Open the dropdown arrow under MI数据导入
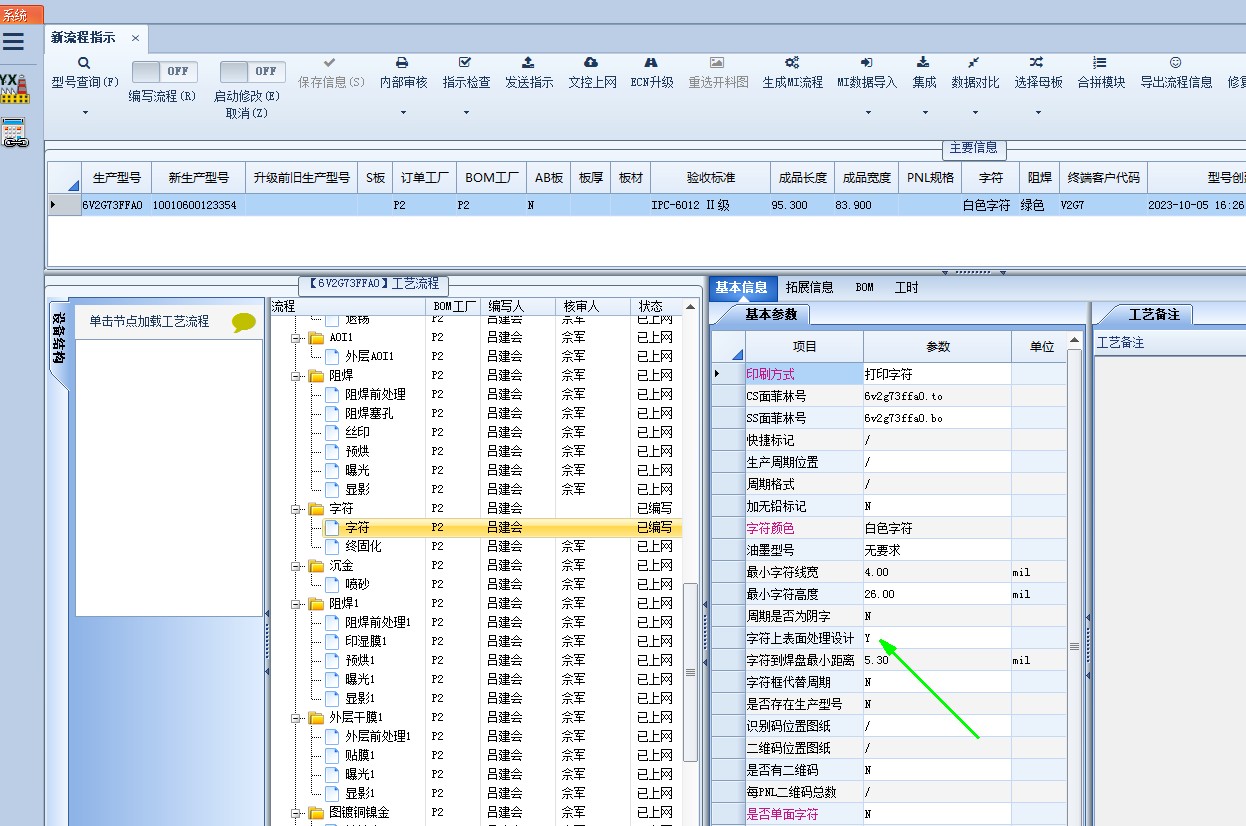This screenshot has width=1246, height=826. [x=867, y=113]
